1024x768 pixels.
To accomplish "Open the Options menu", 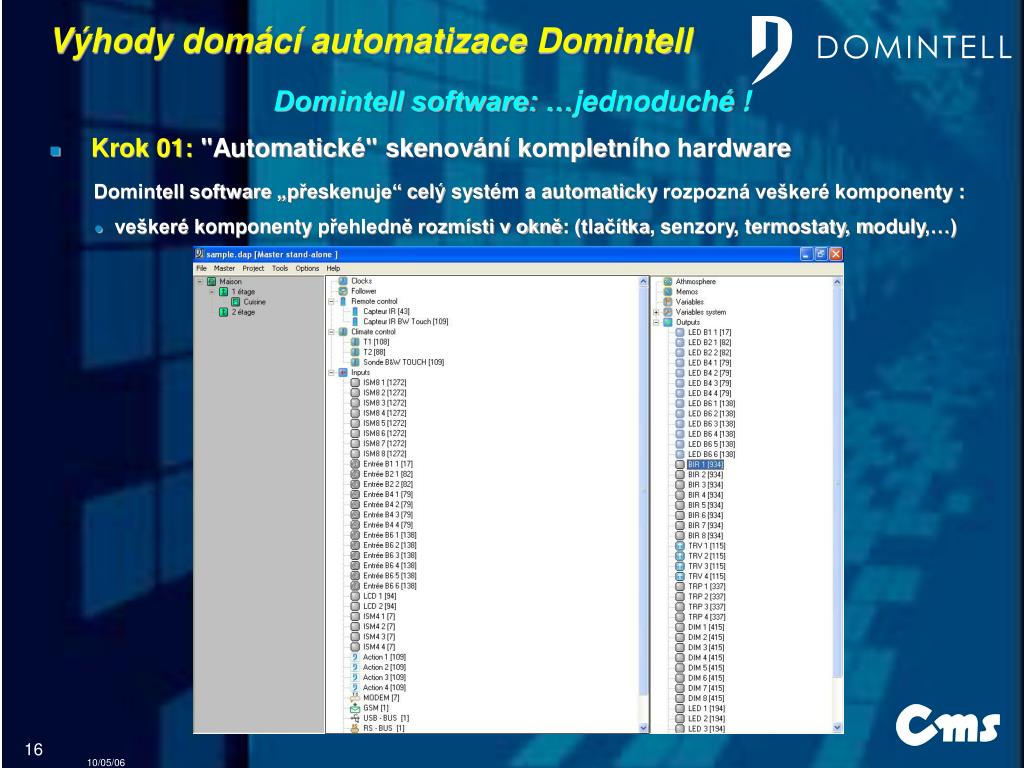I will (307, 268).
